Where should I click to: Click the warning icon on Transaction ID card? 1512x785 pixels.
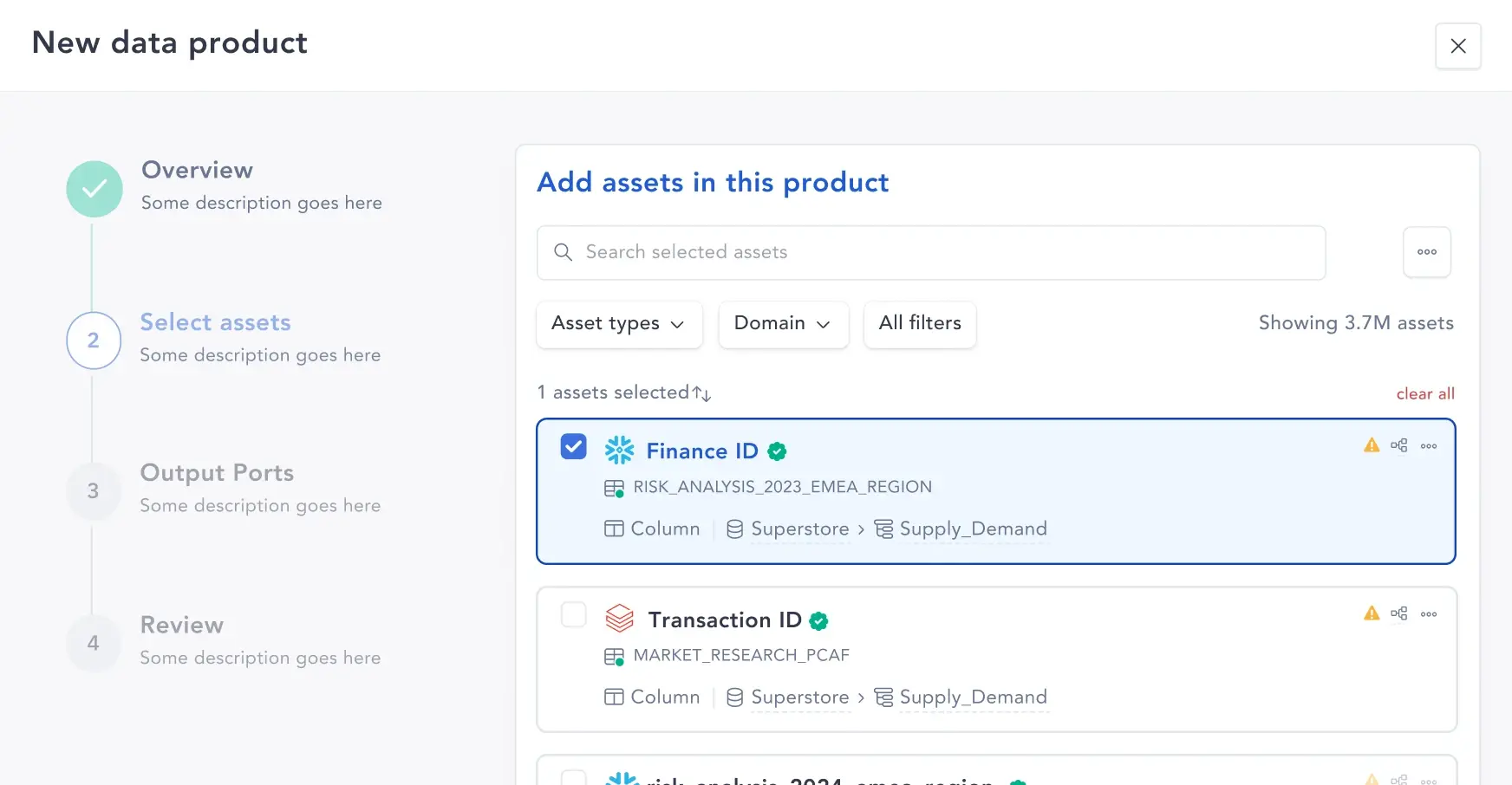click(1372, 613)
